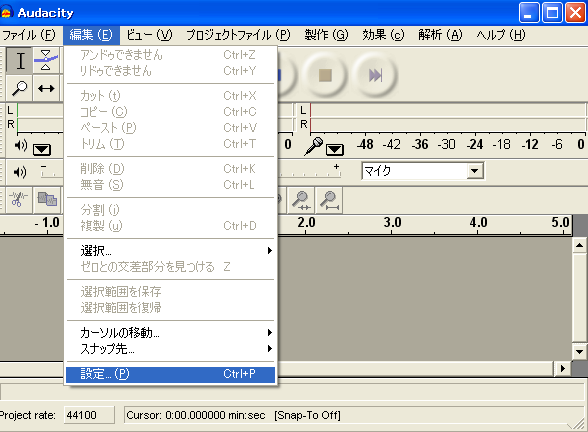The height and width of the screenshot is (432, 588).
Task: Click the Stop playback button
Action: click(325, 75)
